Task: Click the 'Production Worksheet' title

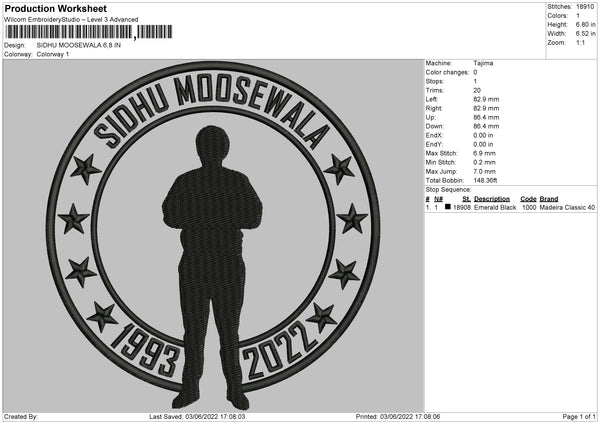Action: pyautogui.click(x=55, y=8)
